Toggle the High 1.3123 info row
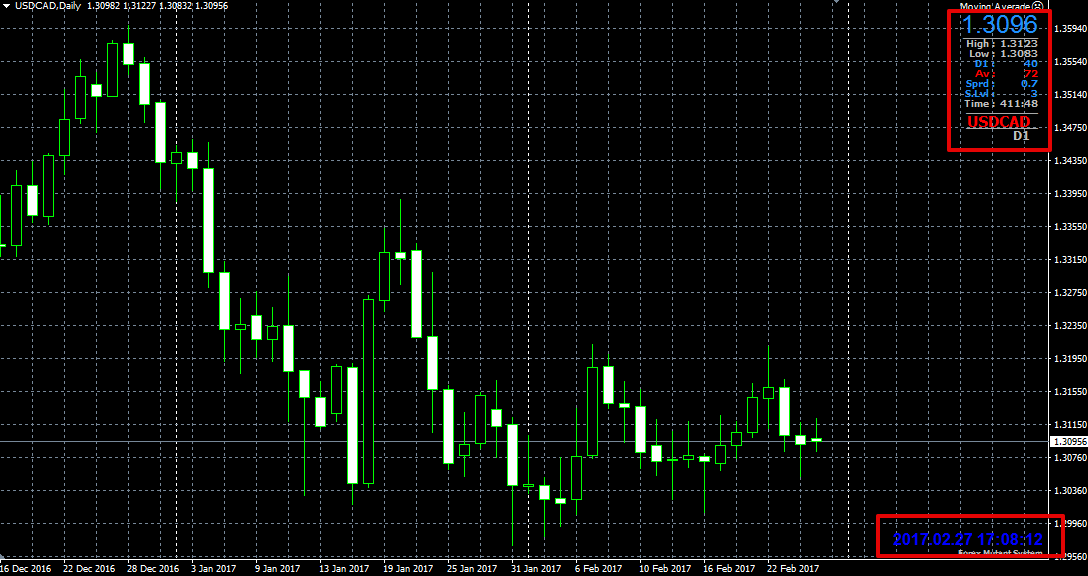The image size is (1088, 576). click(x=1000, y=44)
